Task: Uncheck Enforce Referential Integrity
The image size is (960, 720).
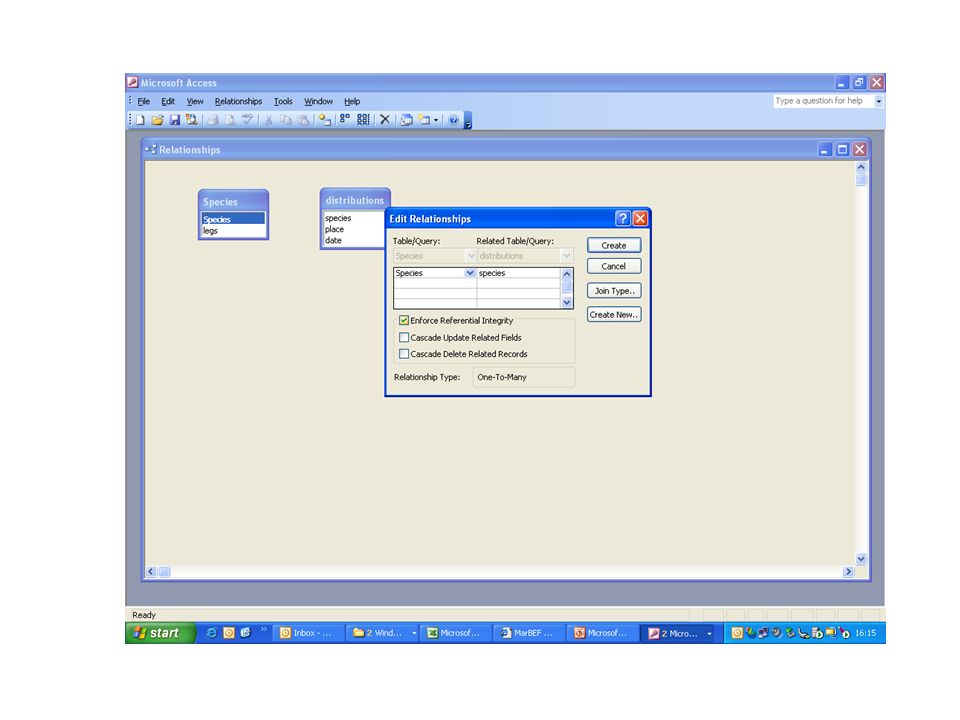Action: coord(404,320)
